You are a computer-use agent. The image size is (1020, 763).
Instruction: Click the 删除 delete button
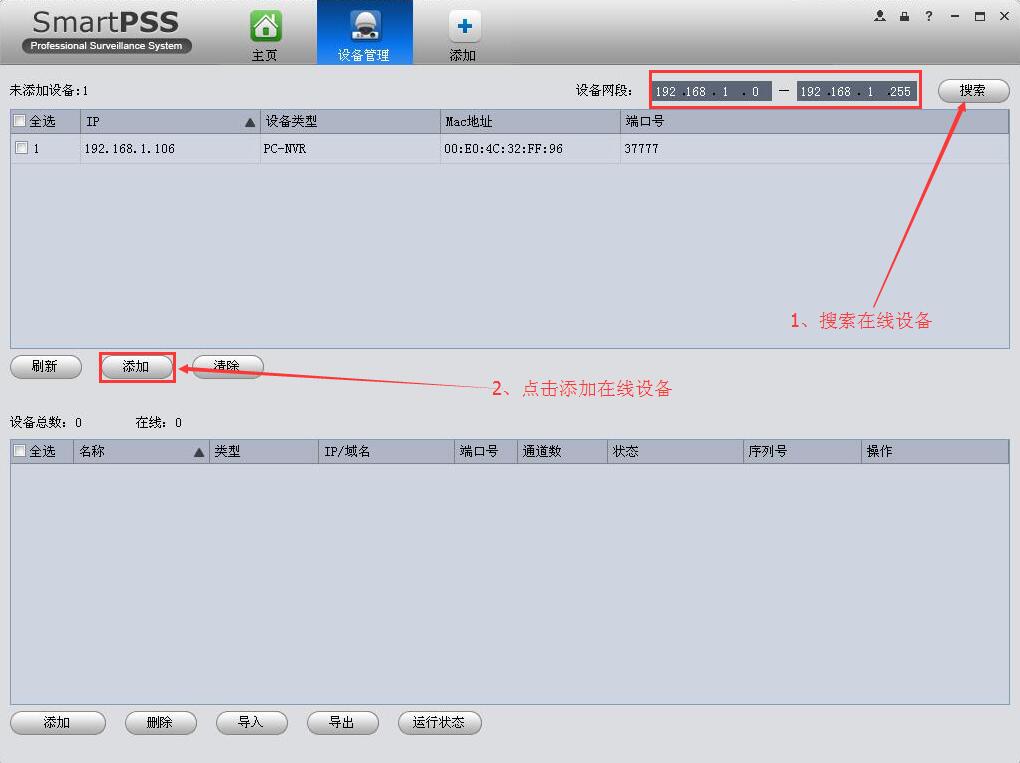(x=161, y=723)
